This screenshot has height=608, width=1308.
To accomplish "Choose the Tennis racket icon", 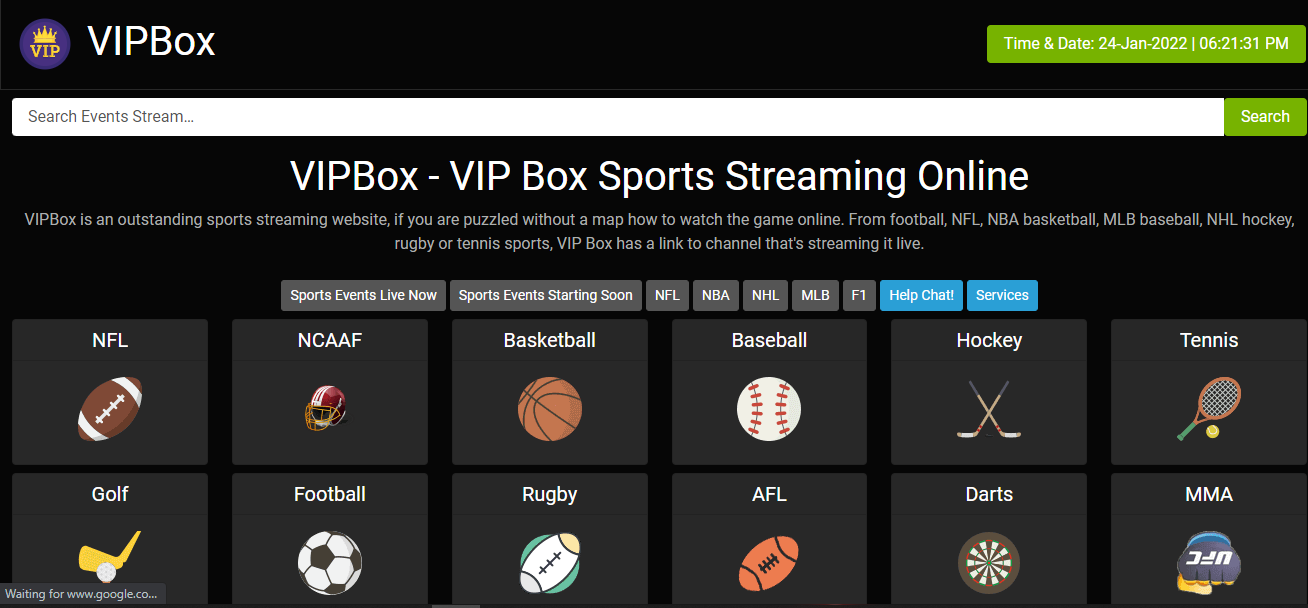I will [1209, 409].
